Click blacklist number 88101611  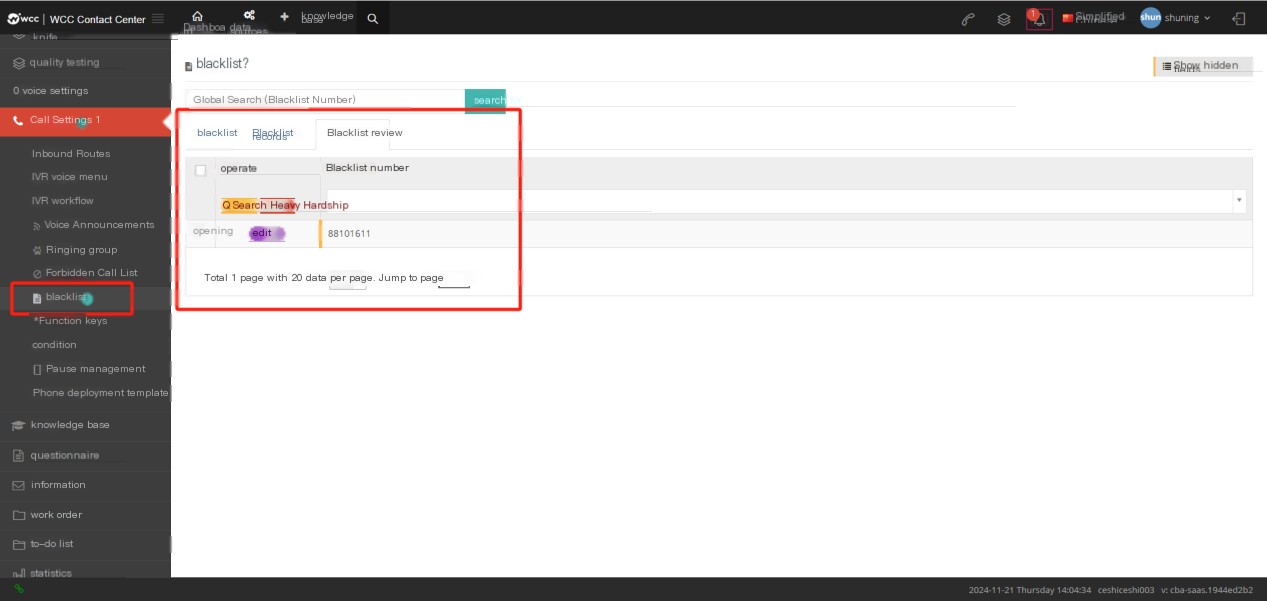click(x=349, y=234)
